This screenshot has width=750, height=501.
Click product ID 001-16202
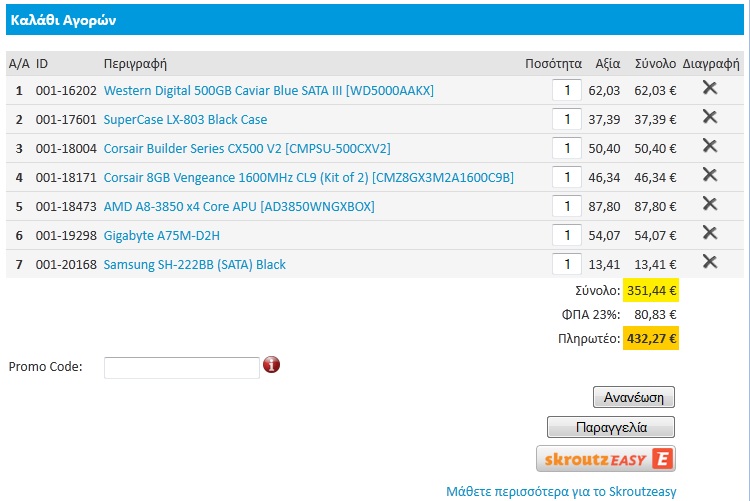coord(66,90)
